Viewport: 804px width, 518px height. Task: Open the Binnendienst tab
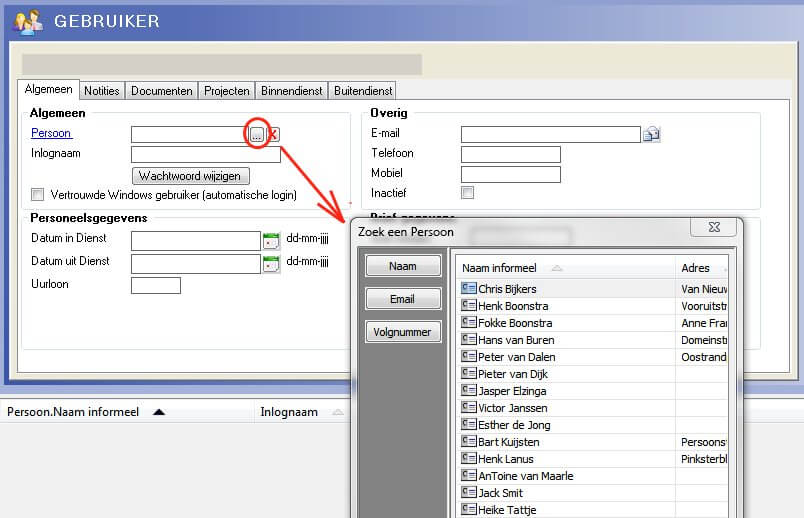pos(291,91)
